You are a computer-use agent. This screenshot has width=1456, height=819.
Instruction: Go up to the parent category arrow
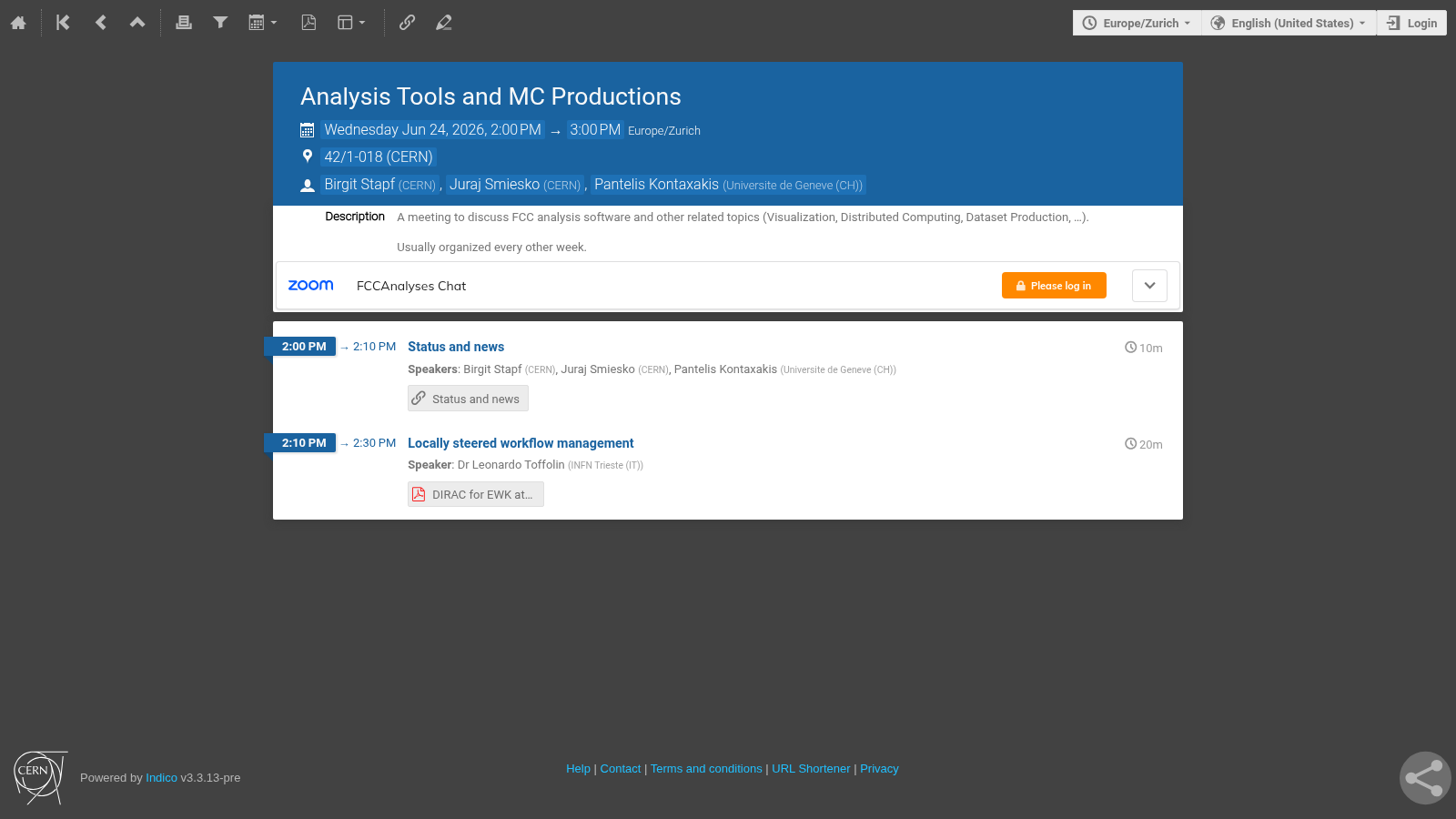point(137,23)
